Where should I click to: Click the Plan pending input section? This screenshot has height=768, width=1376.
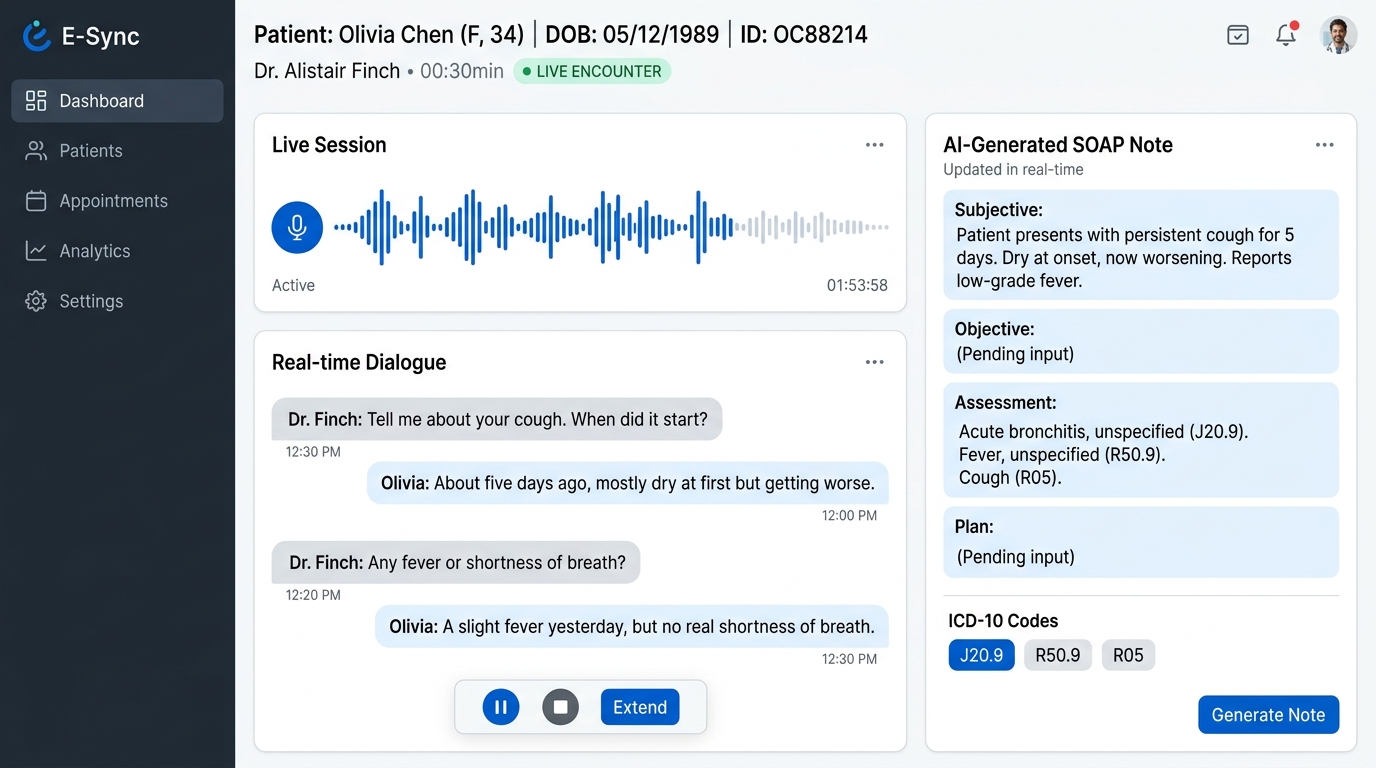(x=1141, y=542)
